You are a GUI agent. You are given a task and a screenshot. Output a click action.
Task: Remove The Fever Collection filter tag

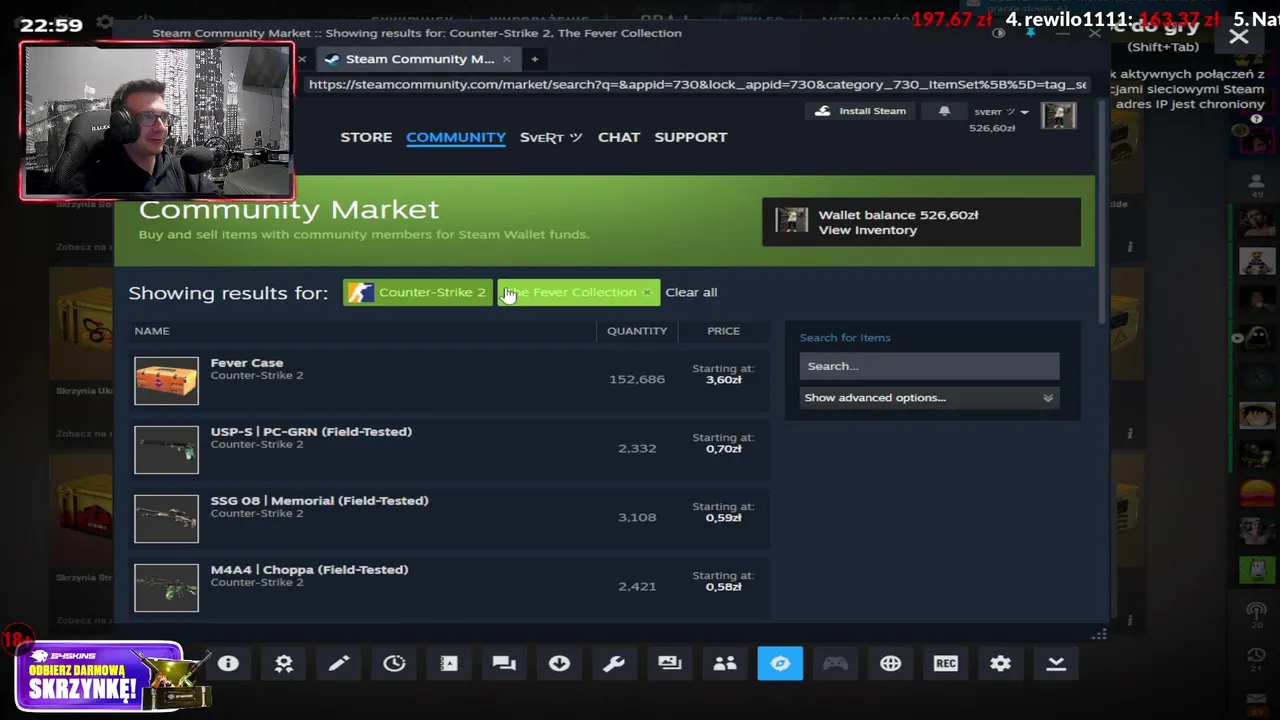[647, 292]
